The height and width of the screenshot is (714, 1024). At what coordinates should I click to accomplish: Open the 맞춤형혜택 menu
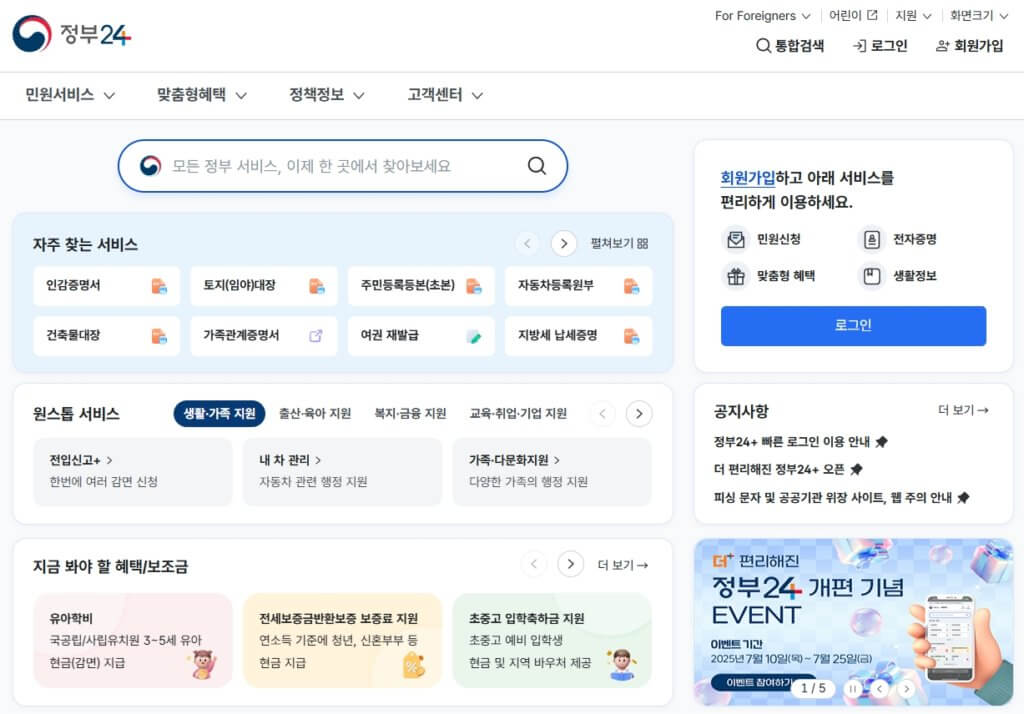pos(202,95)
